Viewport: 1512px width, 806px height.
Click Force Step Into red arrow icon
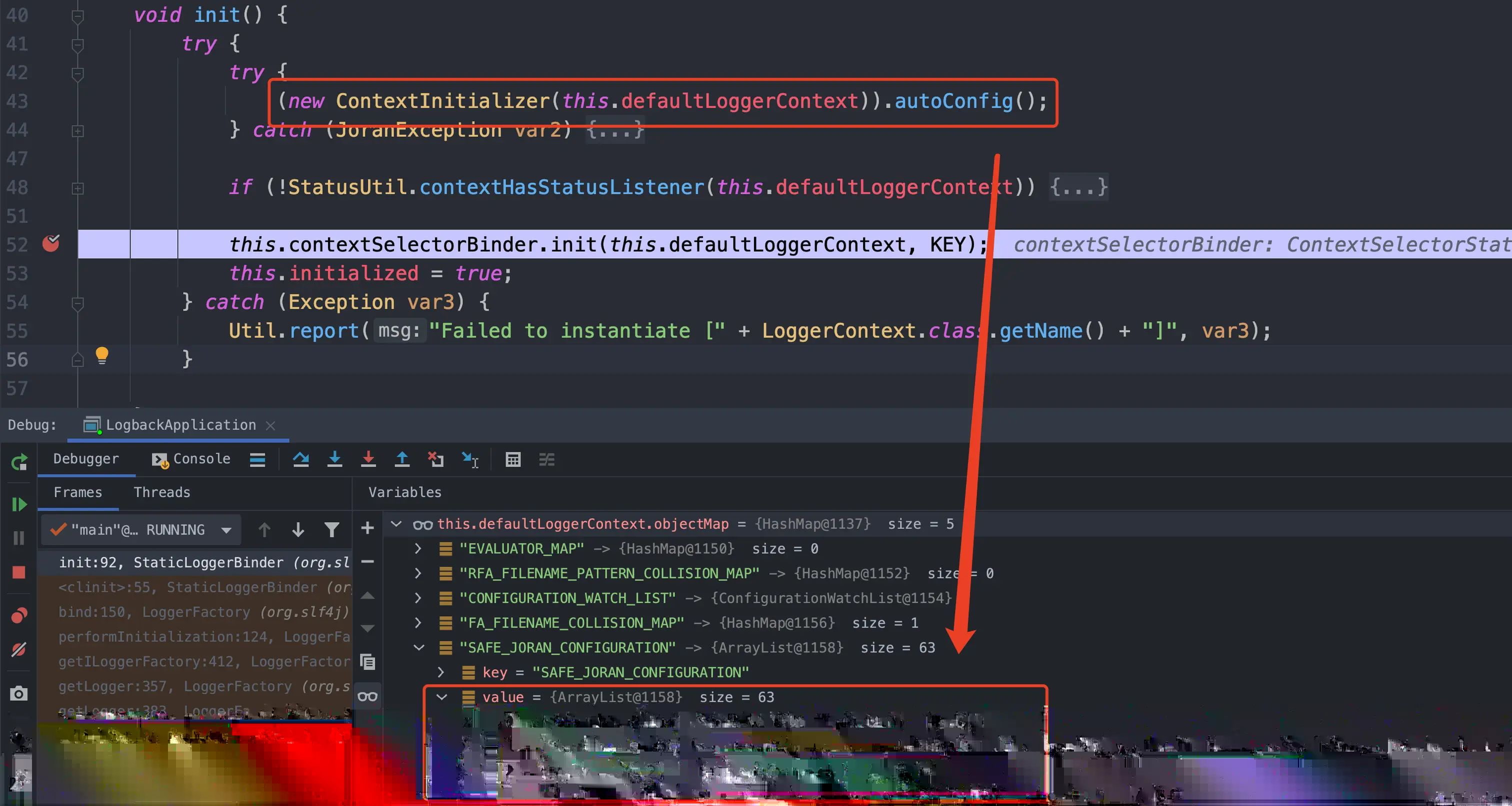coord(368,459)
